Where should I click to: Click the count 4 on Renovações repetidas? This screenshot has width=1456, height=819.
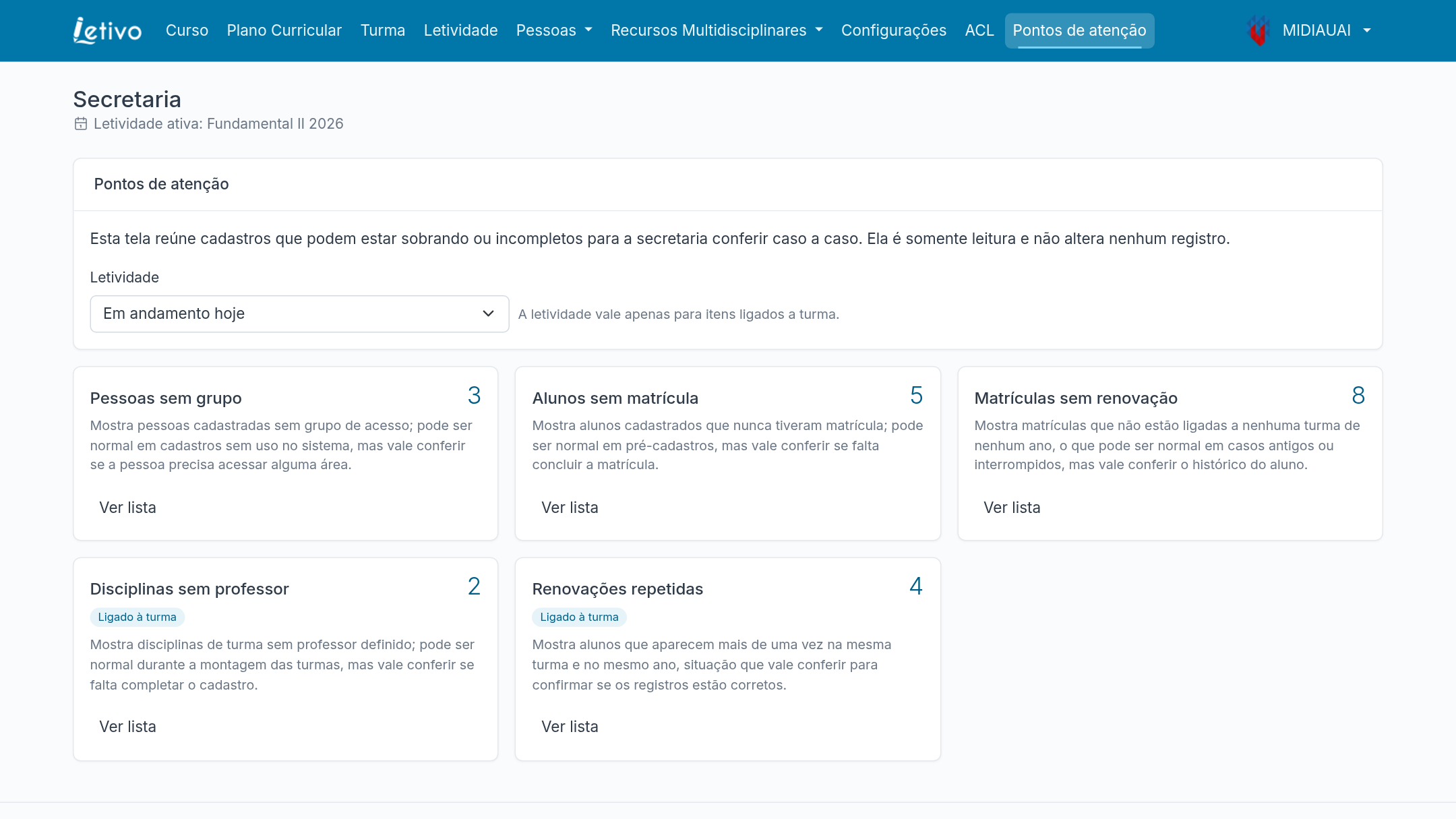[916, 586]
